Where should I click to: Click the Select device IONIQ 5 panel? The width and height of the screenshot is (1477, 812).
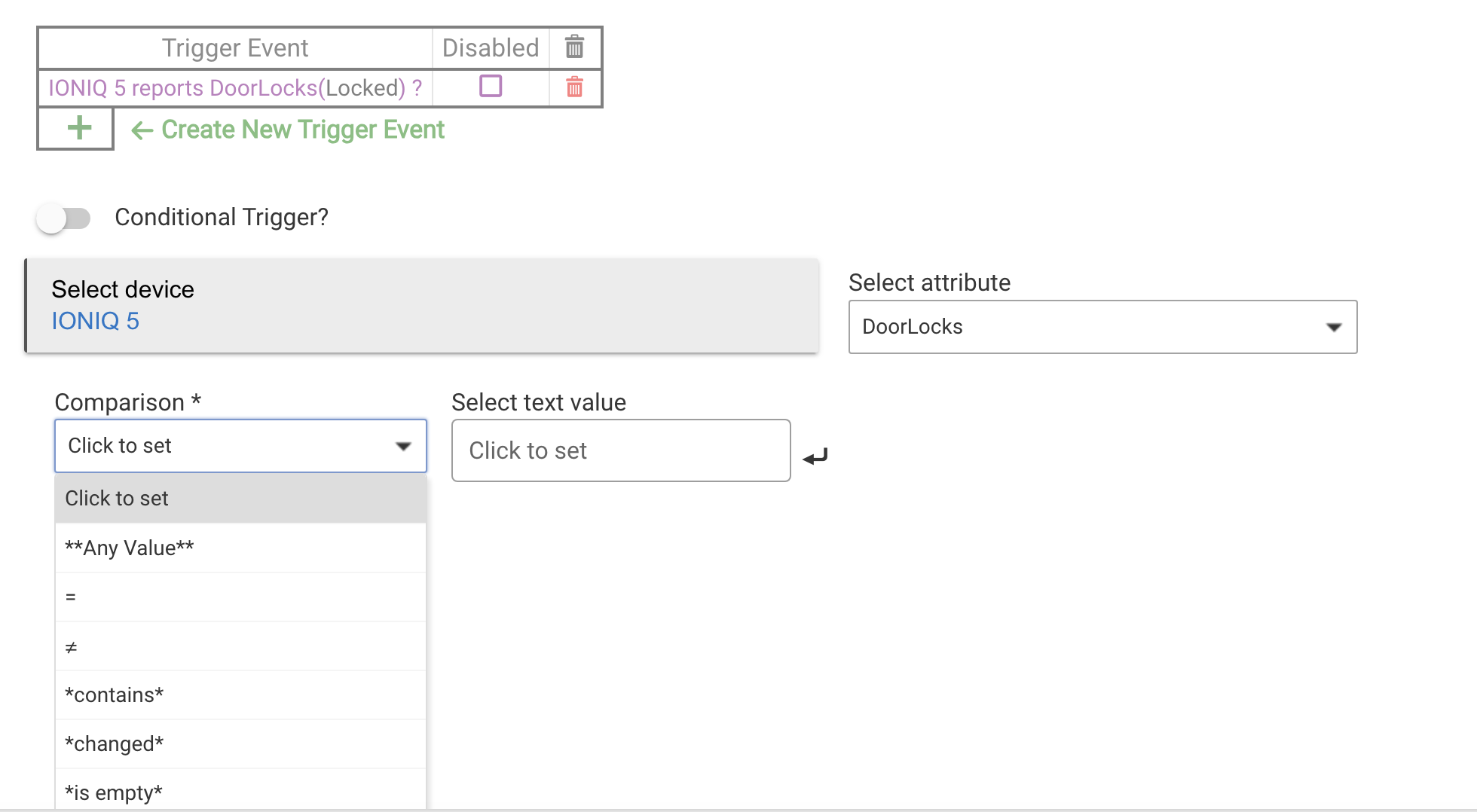(422, 306)
